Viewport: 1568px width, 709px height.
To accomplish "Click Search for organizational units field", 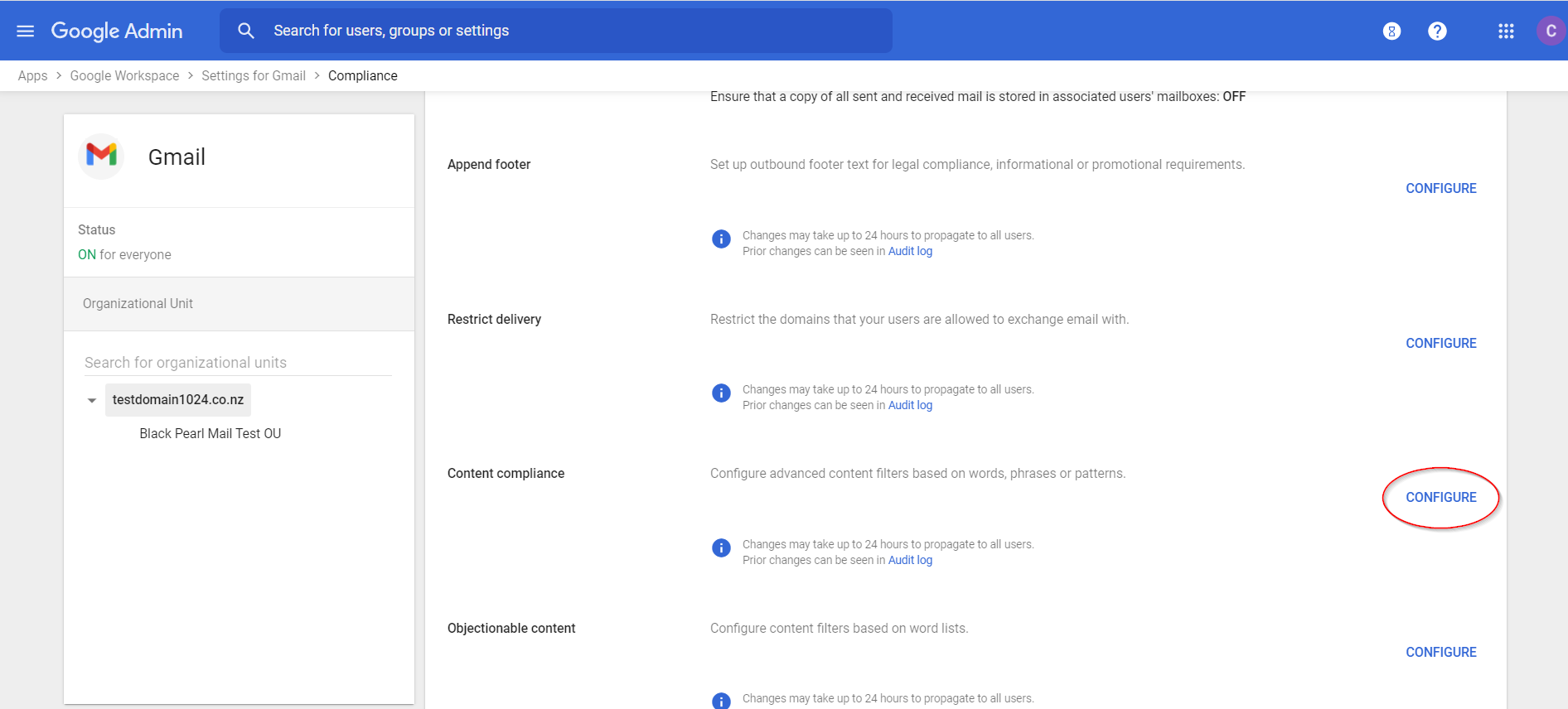I will 238,363.
